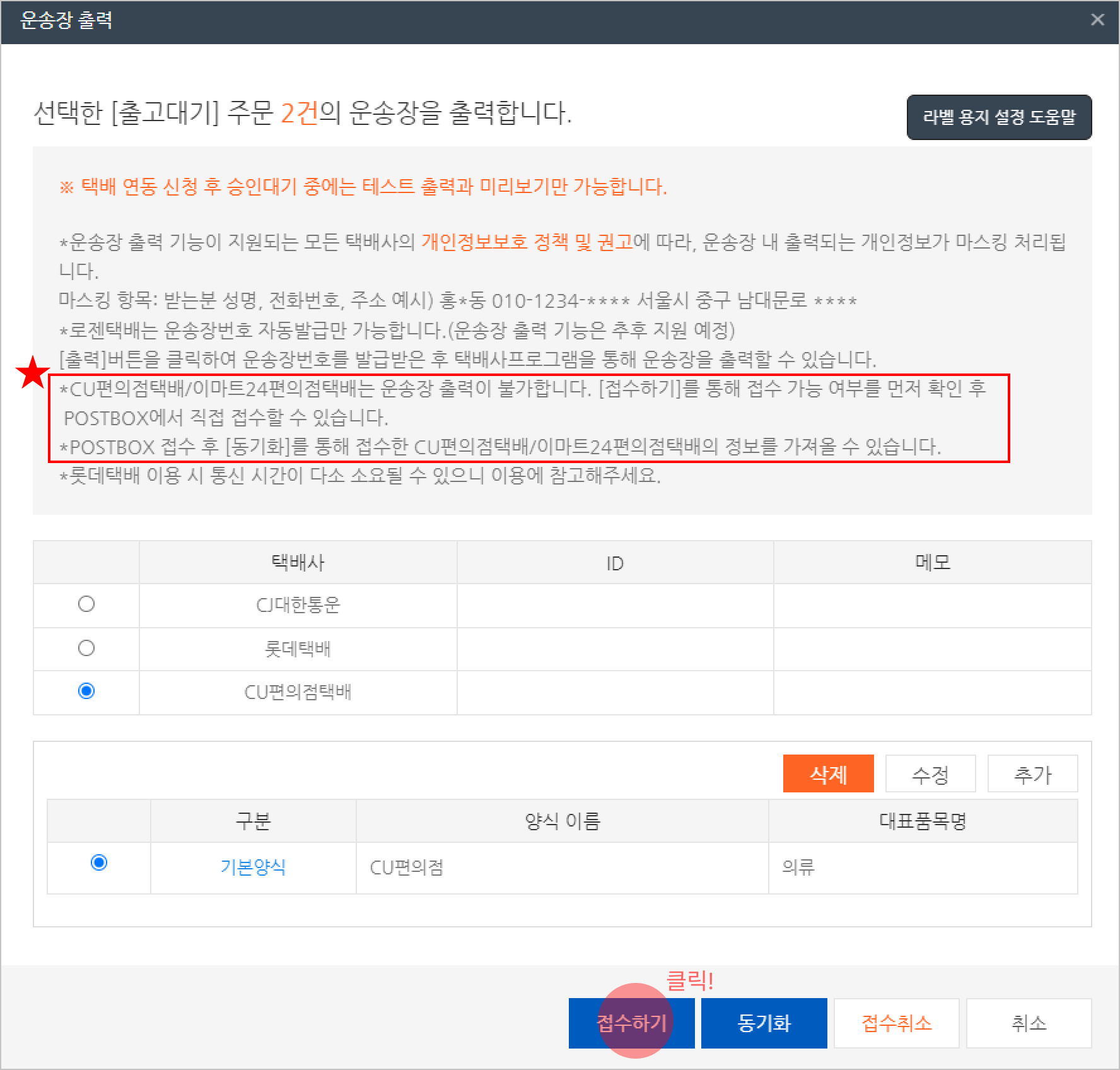Screen dimensions: 1120x1070
Task: Open the 개인정보보호 정책 및 권고 link
Action: (x=527, y=242)
